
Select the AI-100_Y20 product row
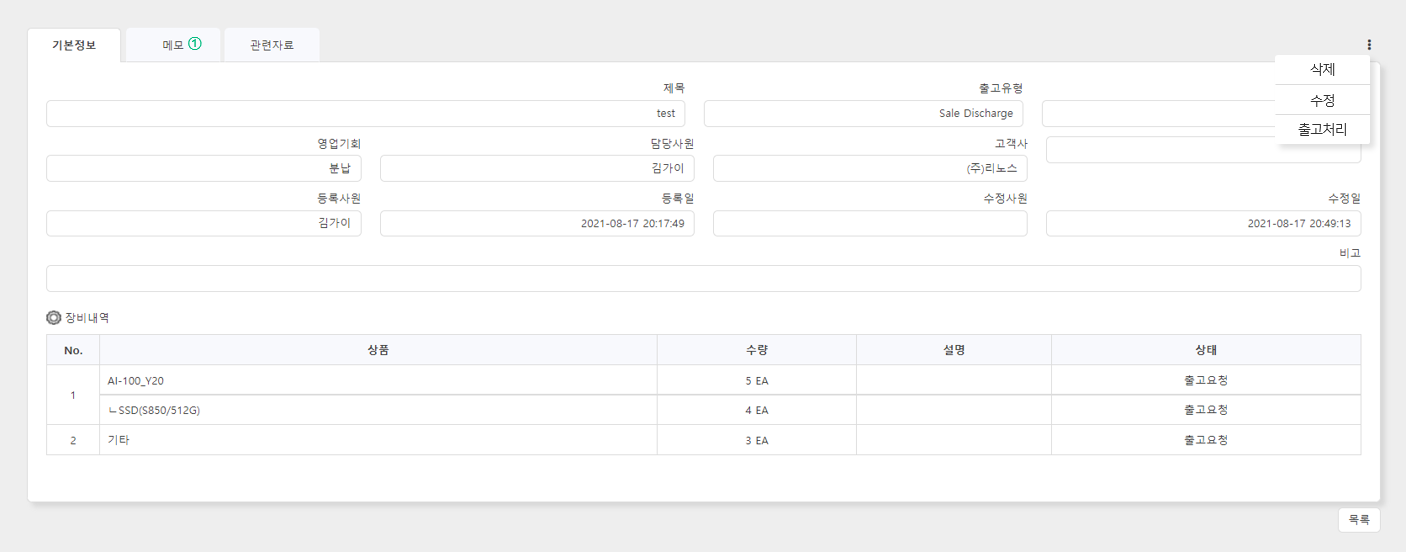(730, 380)
